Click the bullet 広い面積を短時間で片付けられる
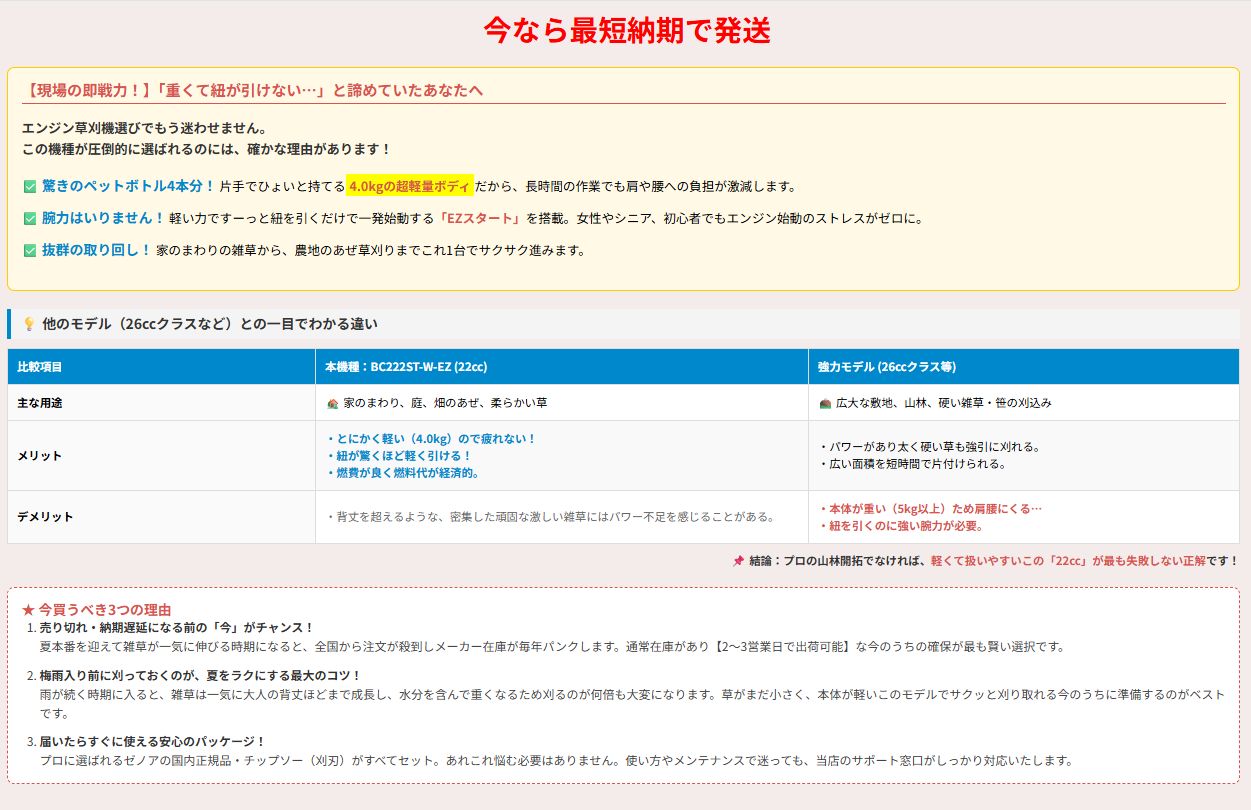 (x=912, y=464)
